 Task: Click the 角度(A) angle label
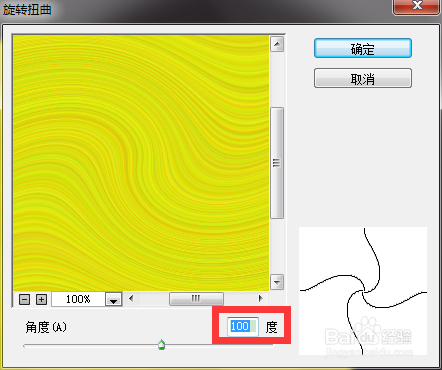46,327
